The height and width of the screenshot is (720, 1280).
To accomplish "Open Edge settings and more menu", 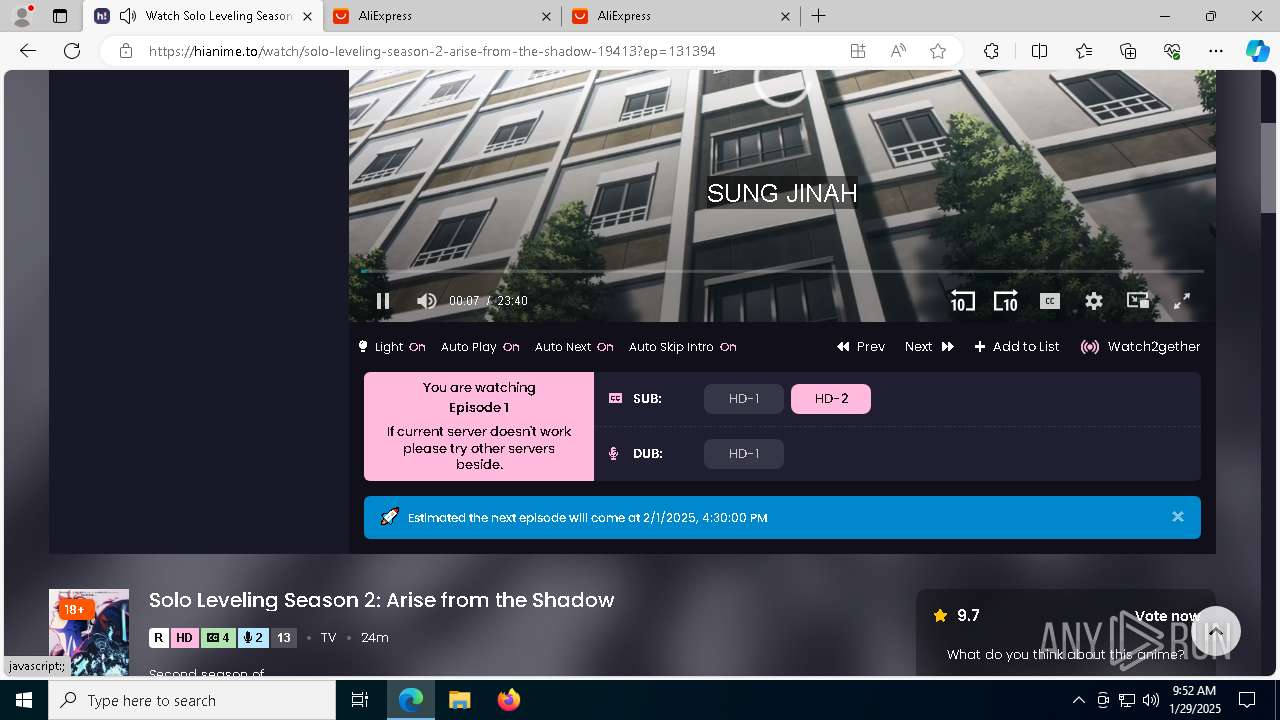I will click(1216, 51).
